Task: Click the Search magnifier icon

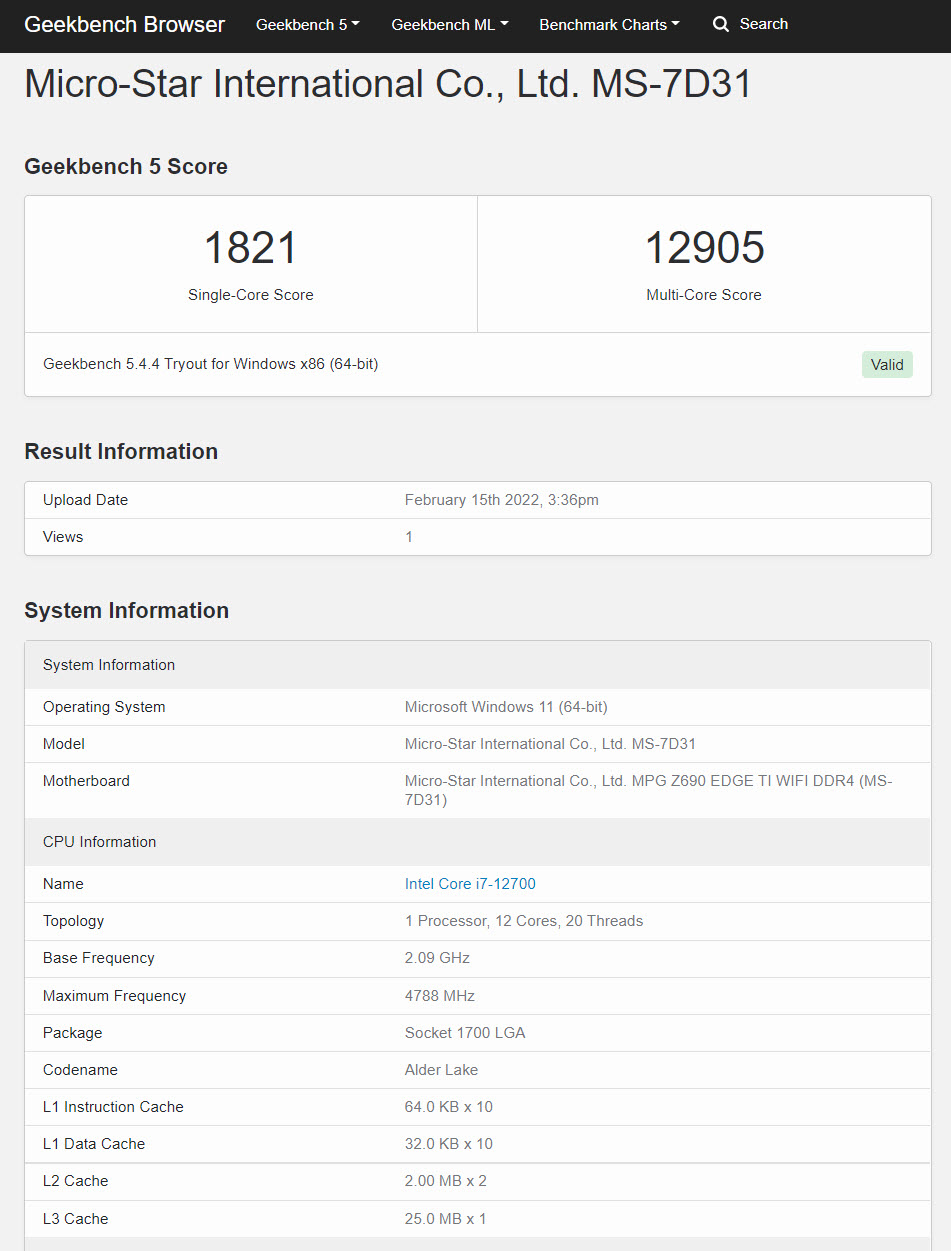Action: coord(720,25)
